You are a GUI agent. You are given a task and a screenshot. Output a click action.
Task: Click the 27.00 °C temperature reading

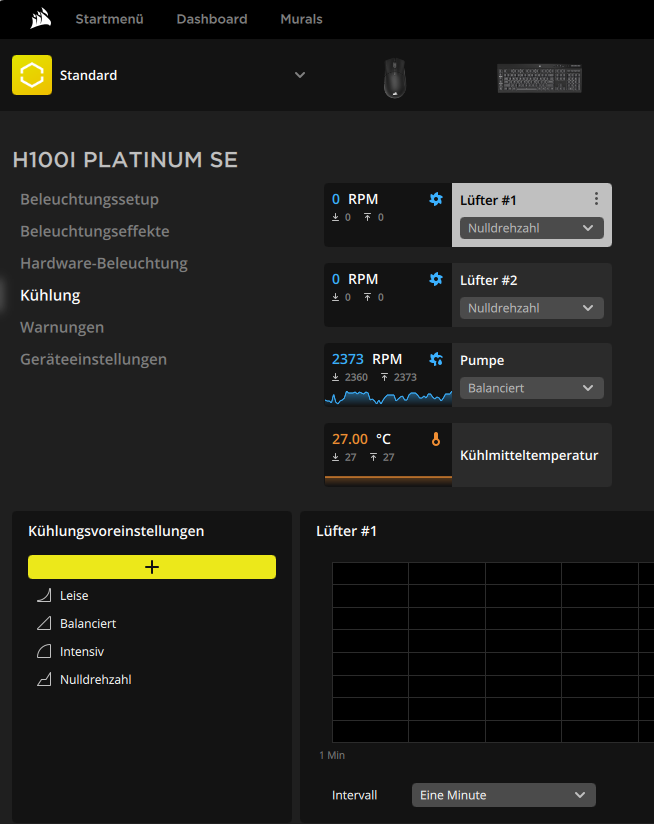coord(361,439)
